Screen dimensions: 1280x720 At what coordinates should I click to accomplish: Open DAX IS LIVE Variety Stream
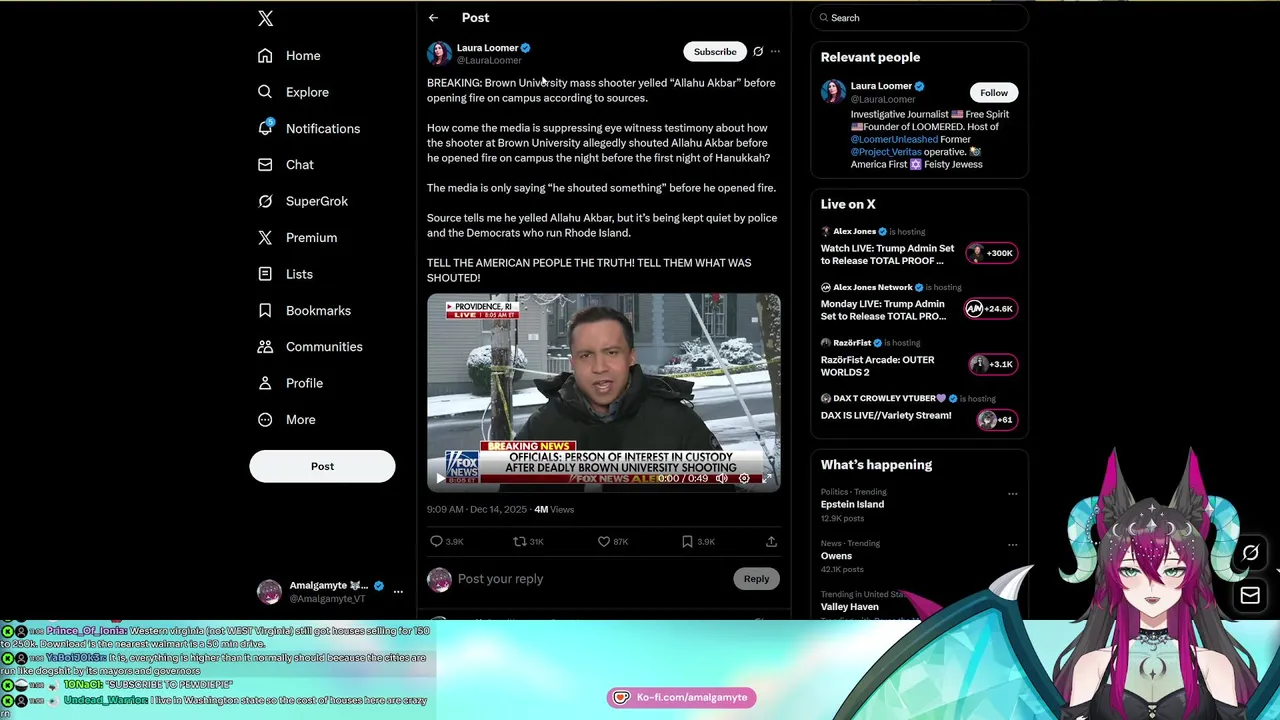(x=886, y=415)
